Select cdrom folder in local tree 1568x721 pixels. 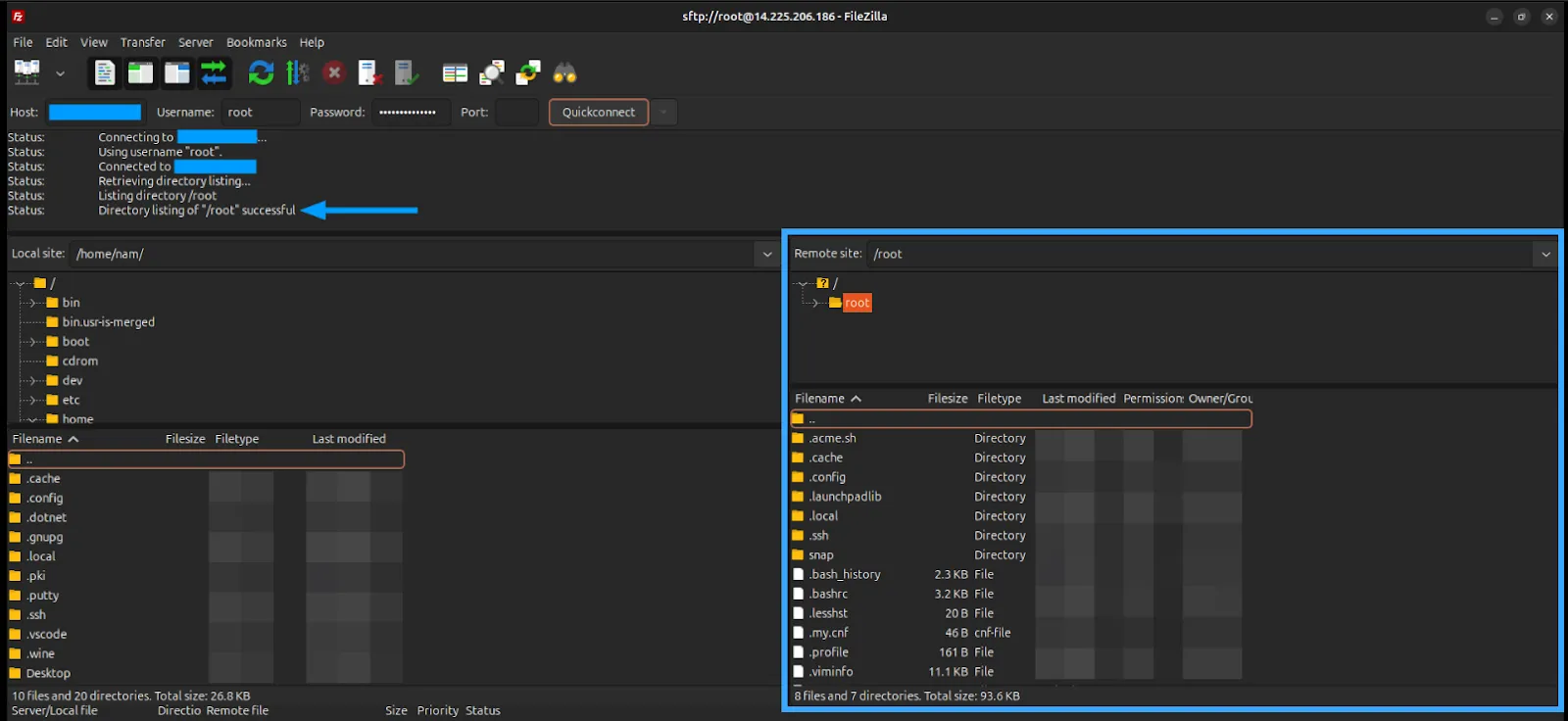click(80, 360)
